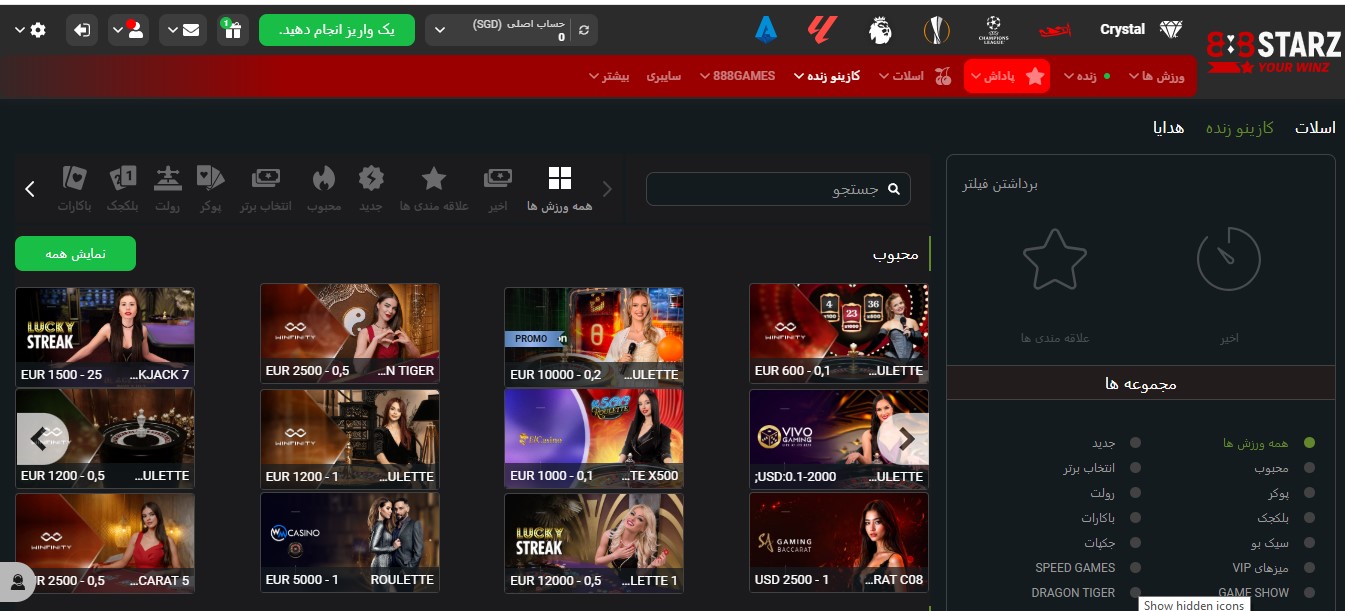The image size is (1345, 611).
Task: Select the Roulette category icon
Action: pyautogui.click(x=166, y=187)
